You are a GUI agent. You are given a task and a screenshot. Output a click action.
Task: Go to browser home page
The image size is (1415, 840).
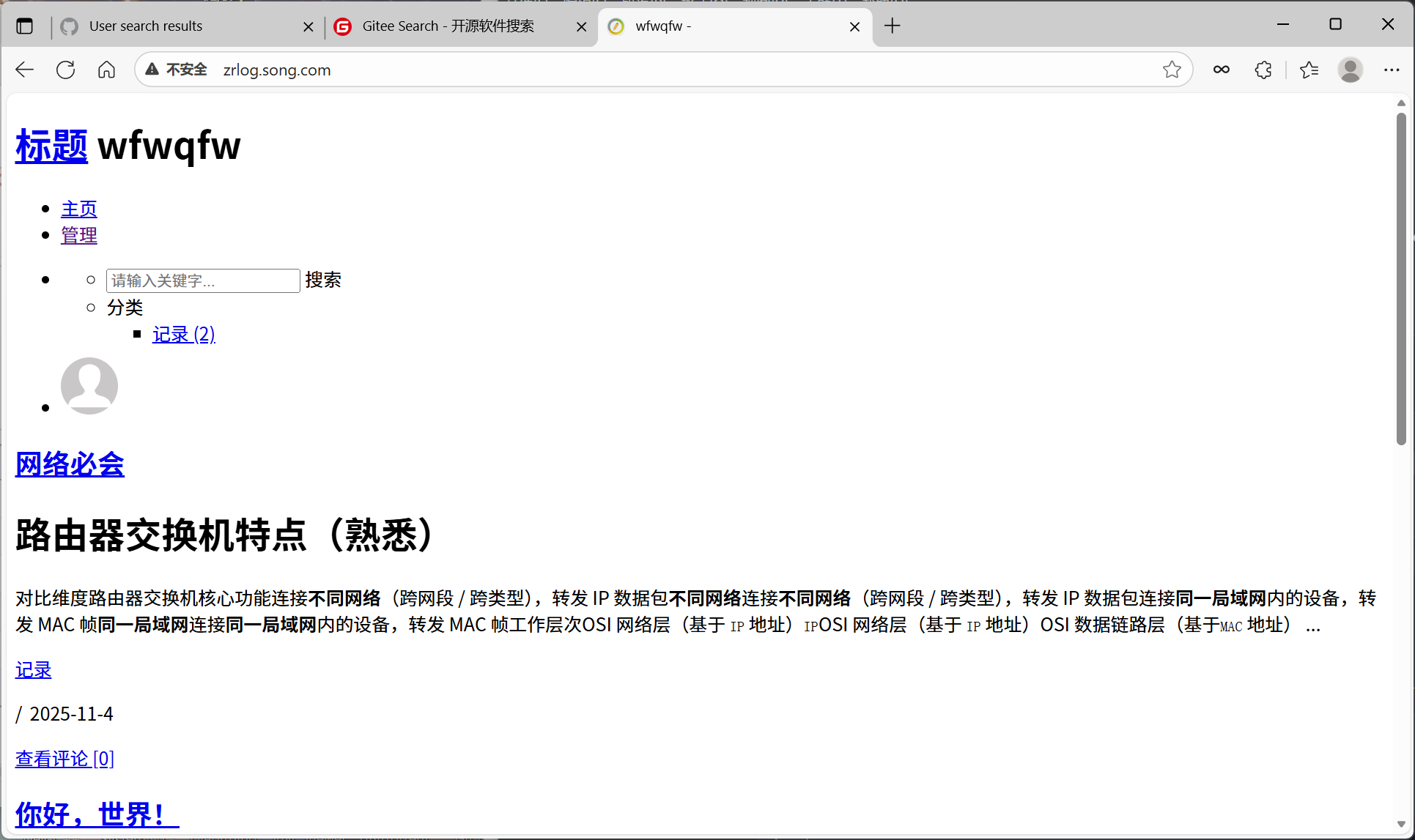[107, 70]
